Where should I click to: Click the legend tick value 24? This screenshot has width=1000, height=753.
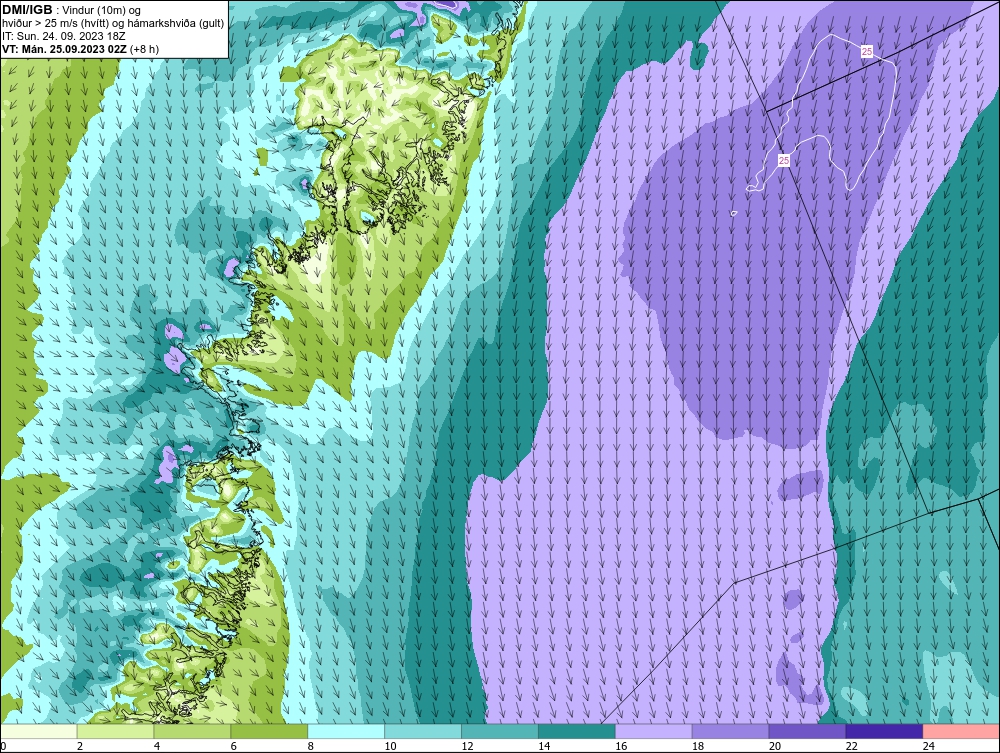(929, 746)
